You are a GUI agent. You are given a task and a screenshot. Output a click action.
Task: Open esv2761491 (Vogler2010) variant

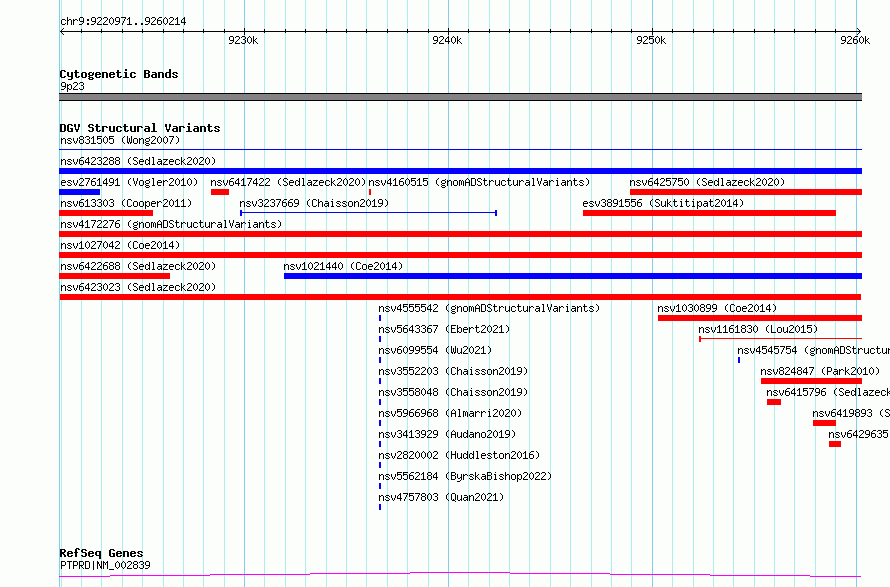coord(129,182)
